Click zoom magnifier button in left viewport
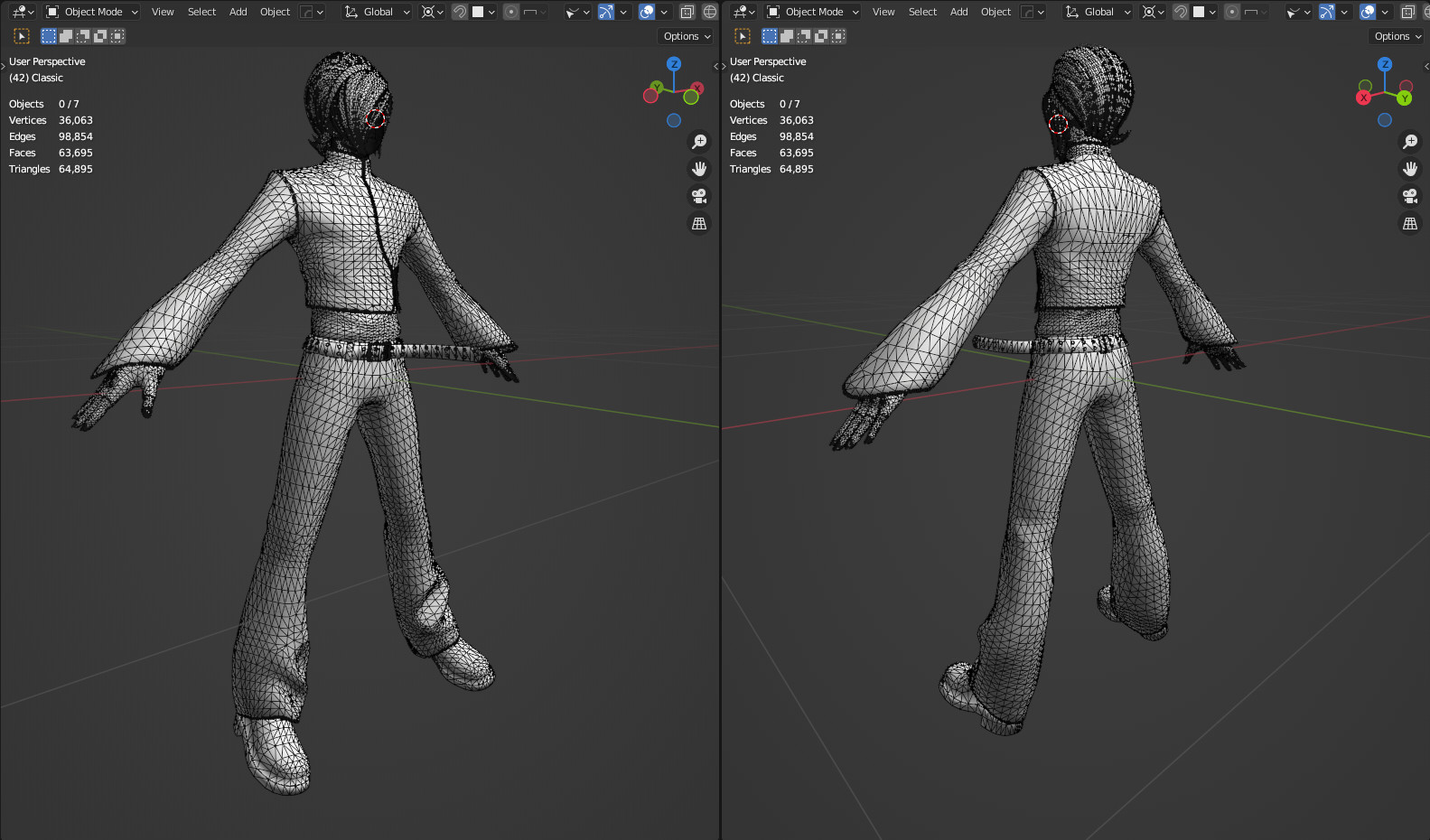The image size is (1430, 840). 699,142
